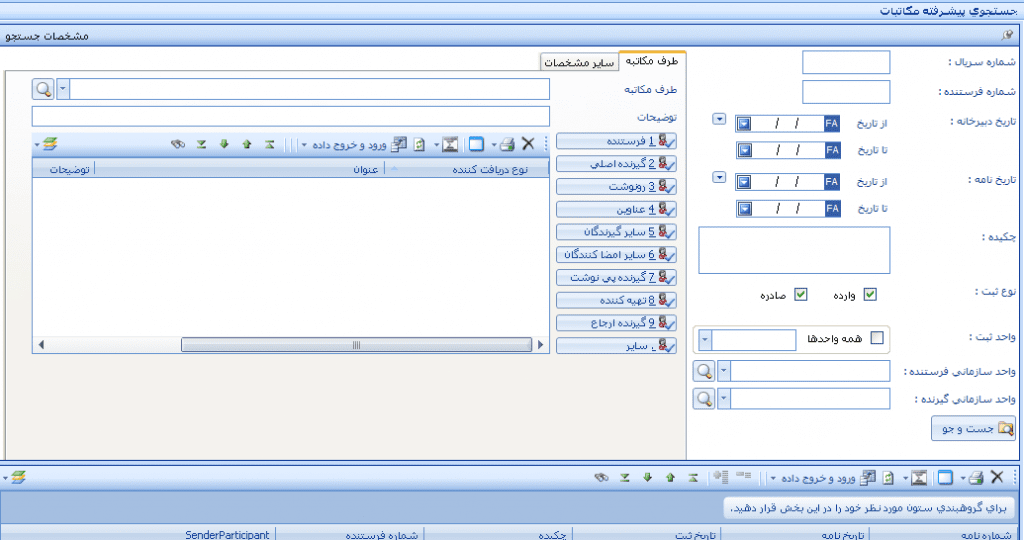This screenshot has width=1024, height=540.
Task: Enable the همه واحدها checkbox
Action: tap(878, 338)
